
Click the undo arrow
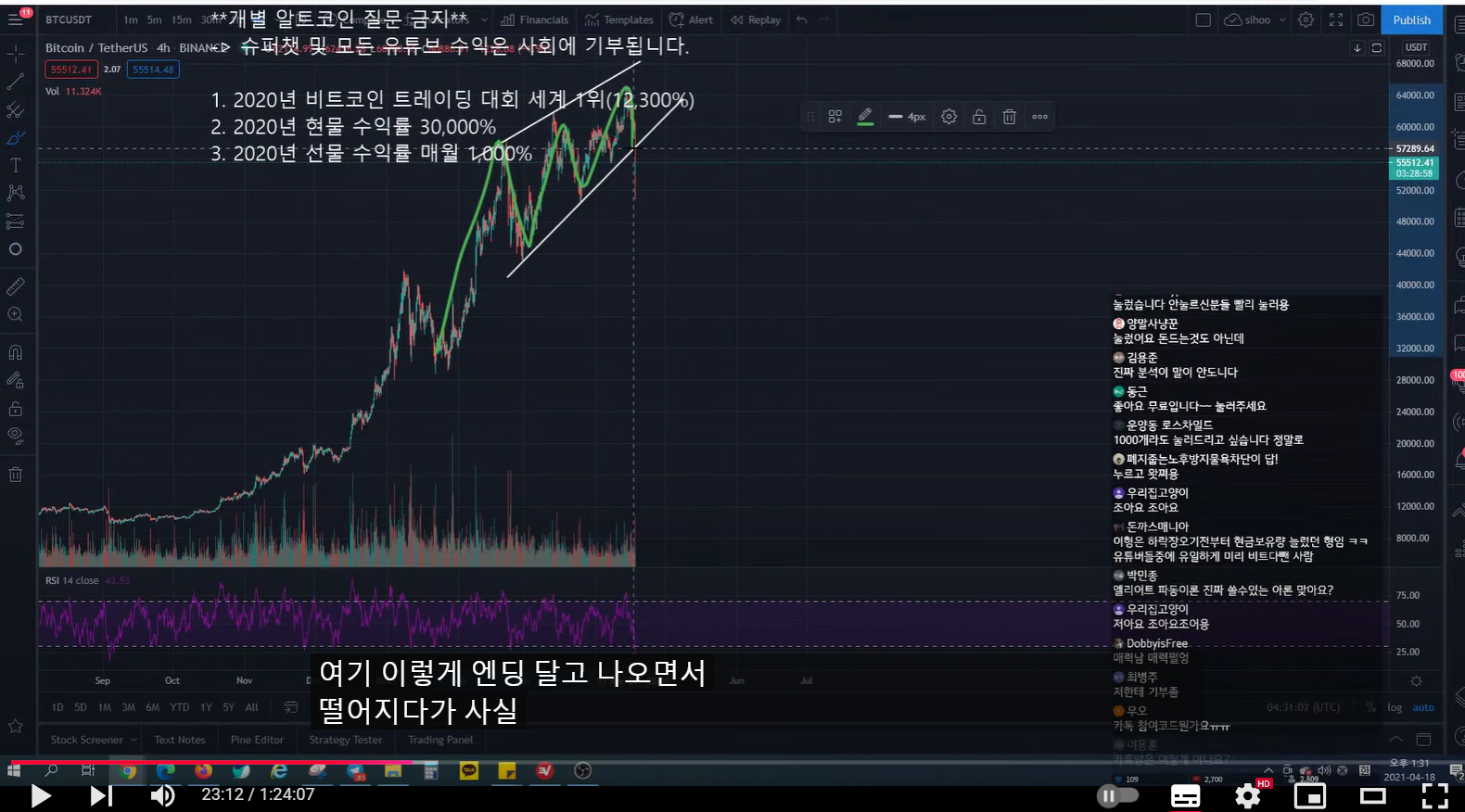tap(802, 19)
